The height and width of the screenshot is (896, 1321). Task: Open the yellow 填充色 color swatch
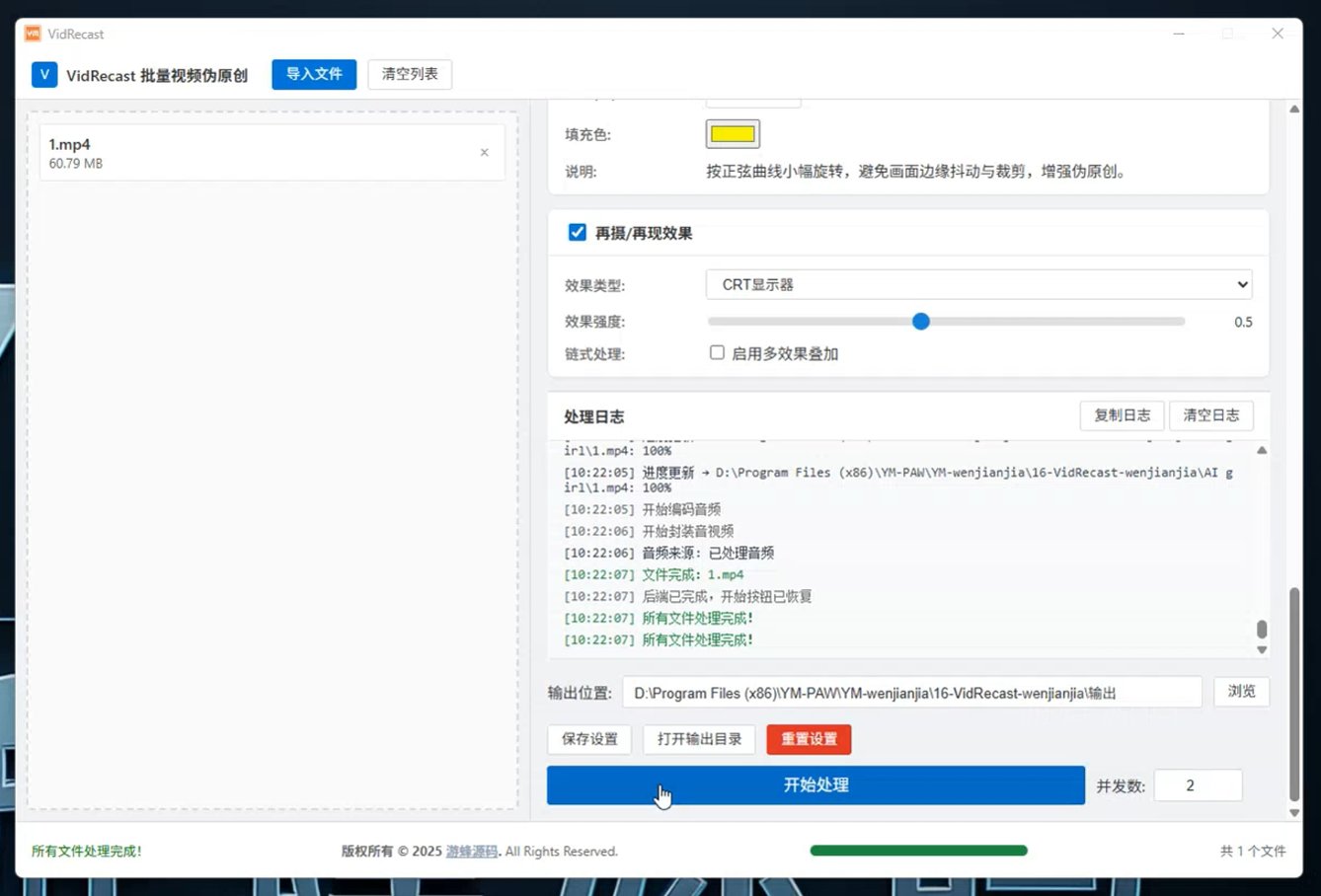tap(733, 133)
